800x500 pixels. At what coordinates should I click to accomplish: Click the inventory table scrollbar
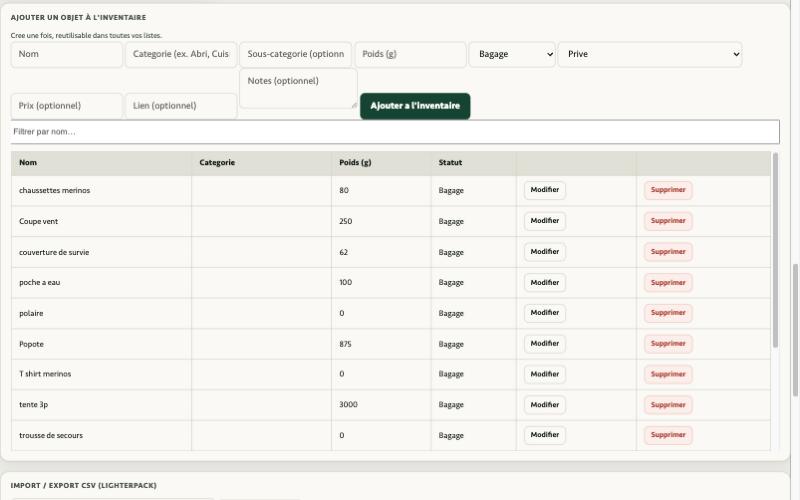[x=775, y=250]
